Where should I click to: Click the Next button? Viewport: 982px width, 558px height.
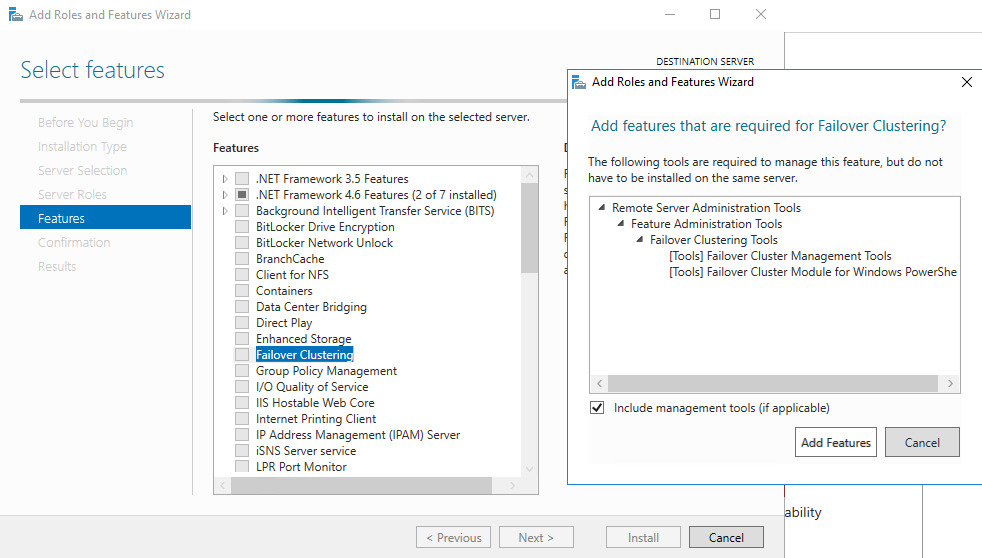click(536, 537)
